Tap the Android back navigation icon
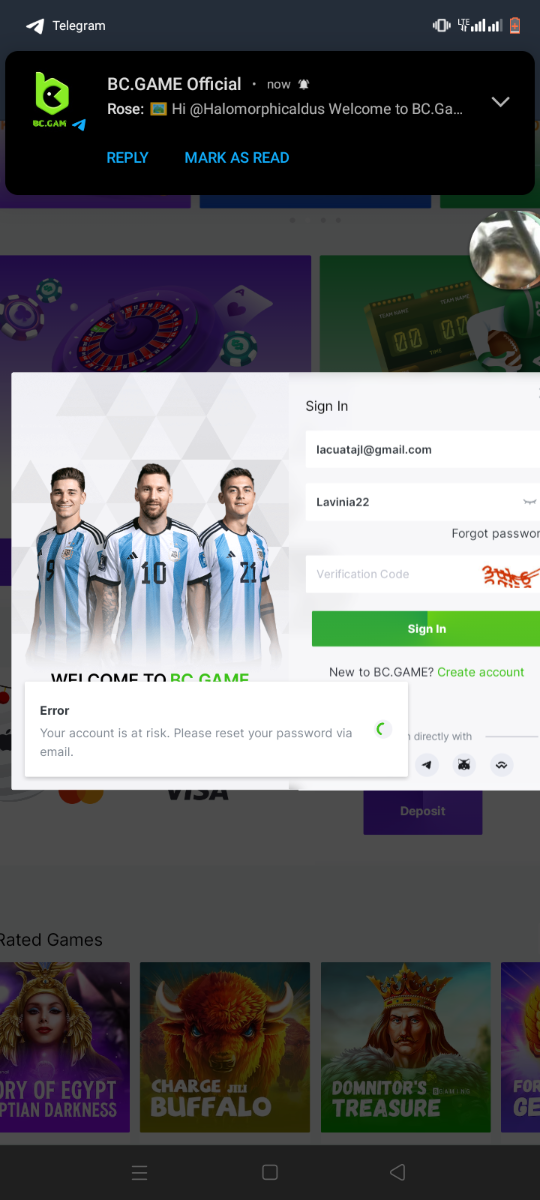The height and width of the screenshot is (1200, 540). 397,1172
